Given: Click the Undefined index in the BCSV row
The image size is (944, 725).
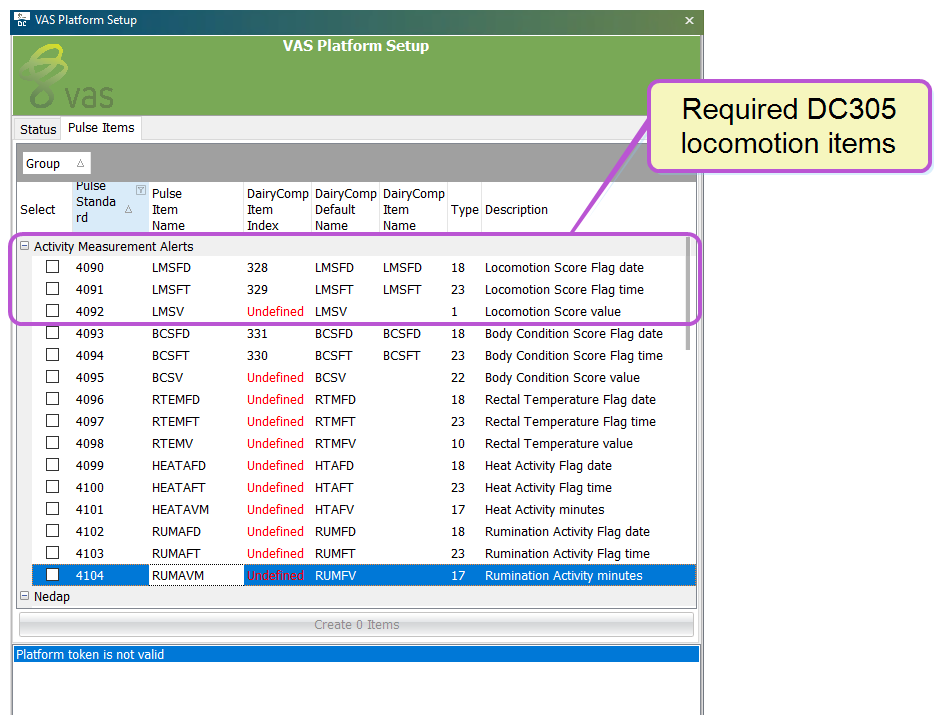Looking at the screenshot, I should coord(275,378).
